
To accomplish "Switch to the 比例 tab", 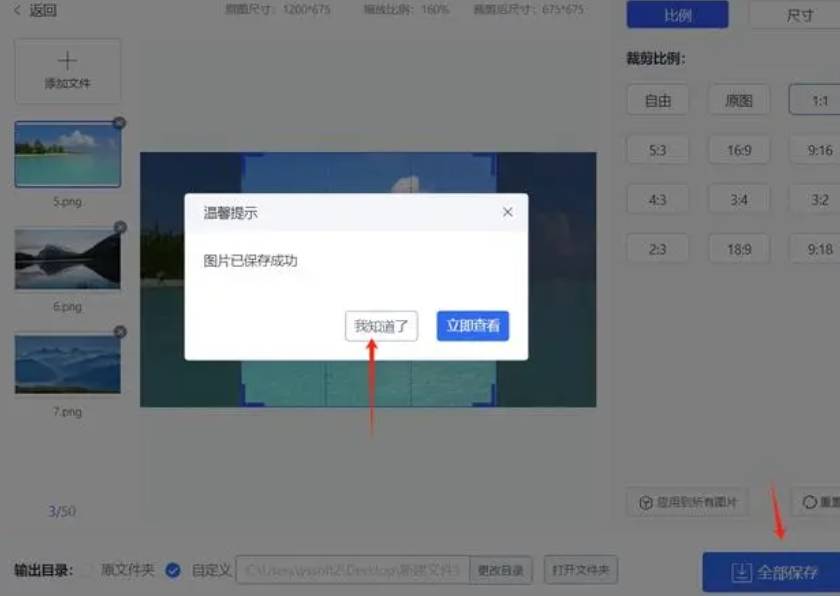I will [x=677, y=15].
